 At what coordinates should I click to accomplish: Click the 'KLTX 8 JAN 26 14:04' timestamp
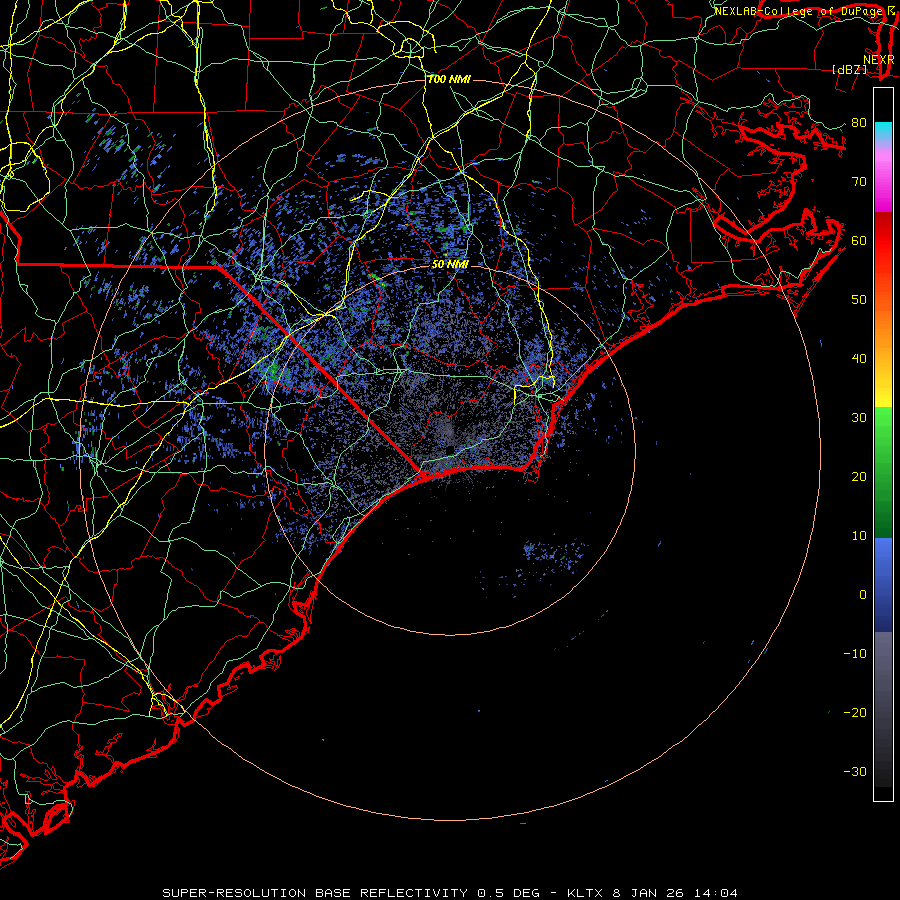pyautogui.click(x=652, y=893)
